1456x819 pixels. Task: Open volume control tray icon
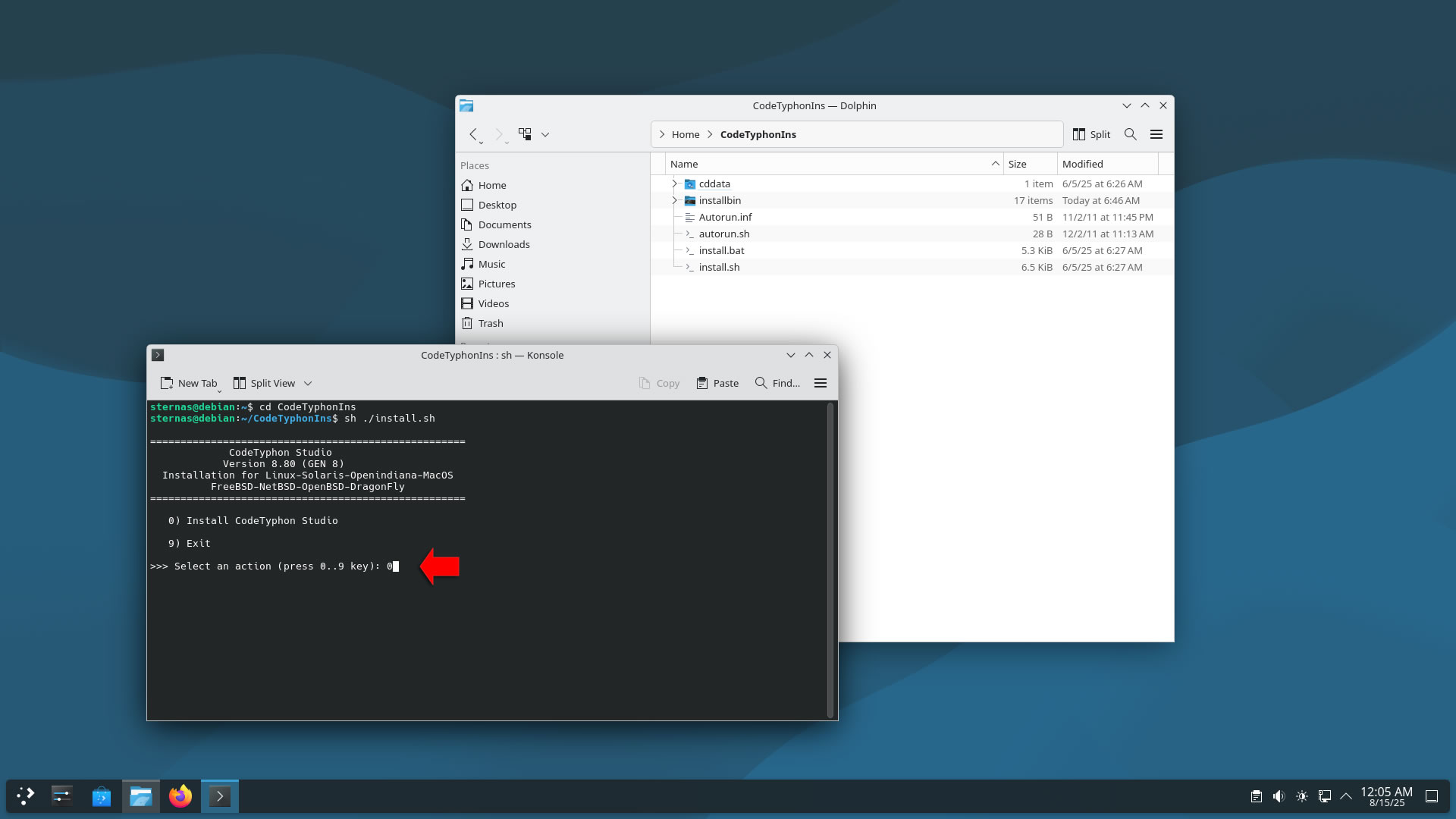pyautogui.click(x=1279, y=796)
